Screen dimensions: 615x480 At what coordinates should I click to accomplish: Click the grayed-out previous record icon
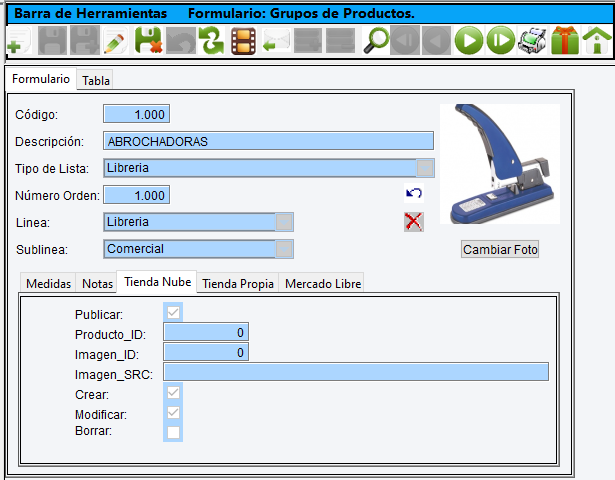437,40
